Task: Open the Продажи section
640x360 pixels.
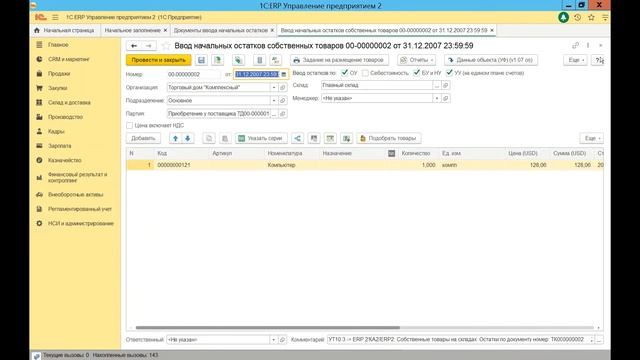Action: tap(59, 73)
